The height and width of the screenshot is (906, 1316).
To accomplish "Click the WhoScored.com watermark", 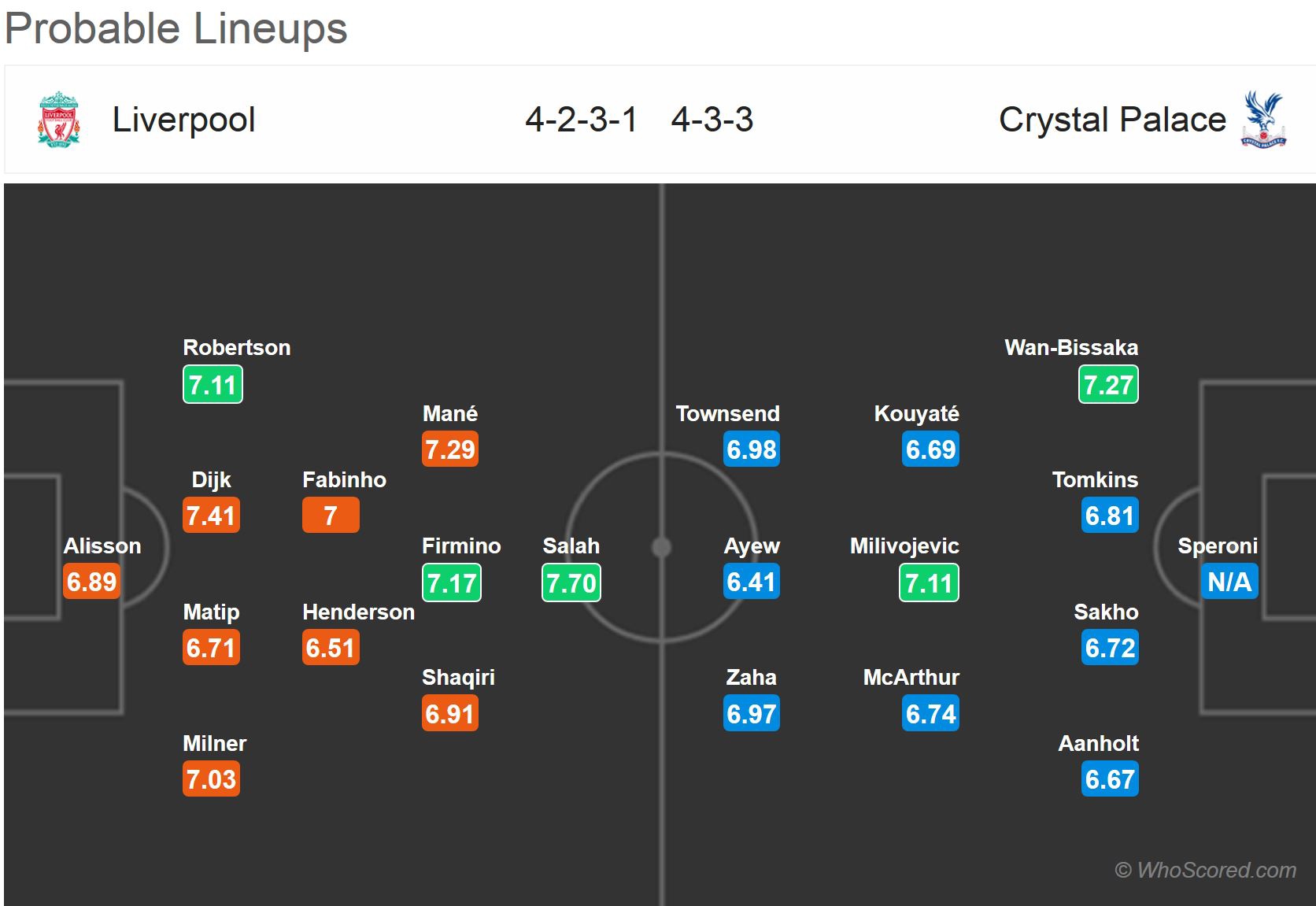I will [x=1205, y=870].
